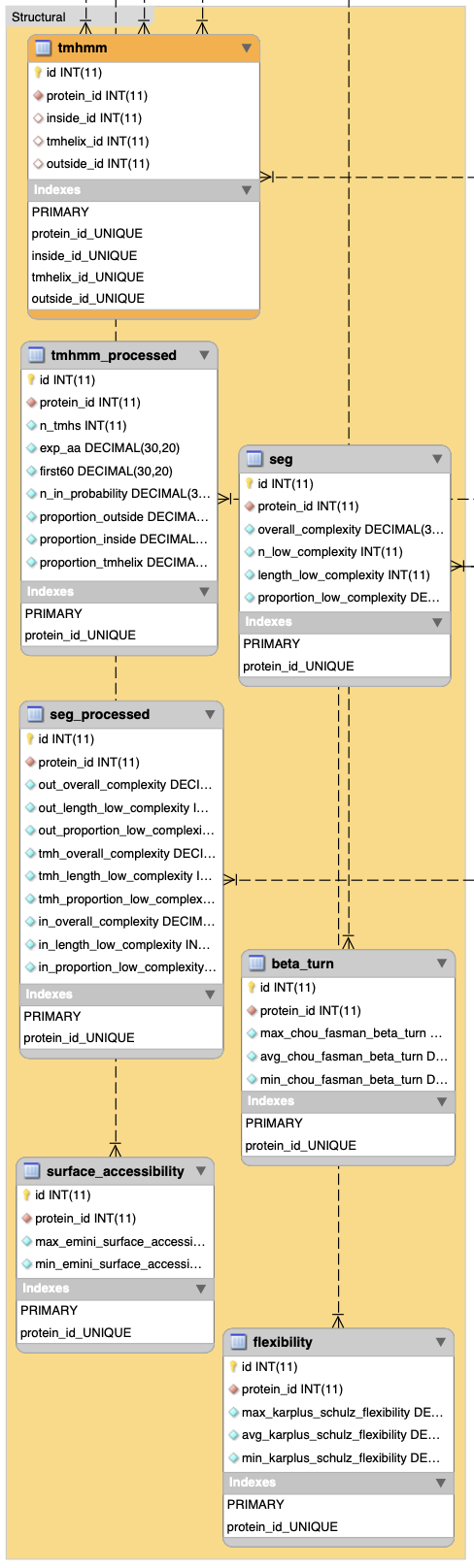474x1568 pixels.
Task: Click the tmhmm_processed table icon
Action: tap(36, 355)
